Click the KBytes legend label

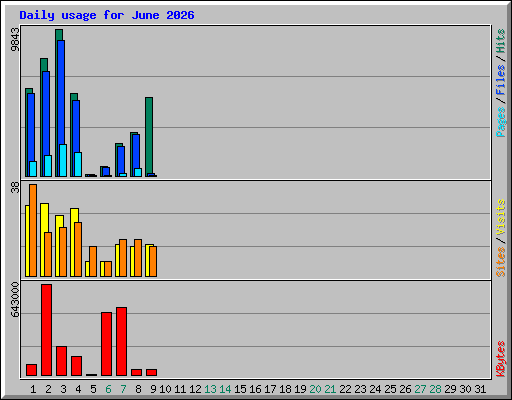click(x=501, y=359)
